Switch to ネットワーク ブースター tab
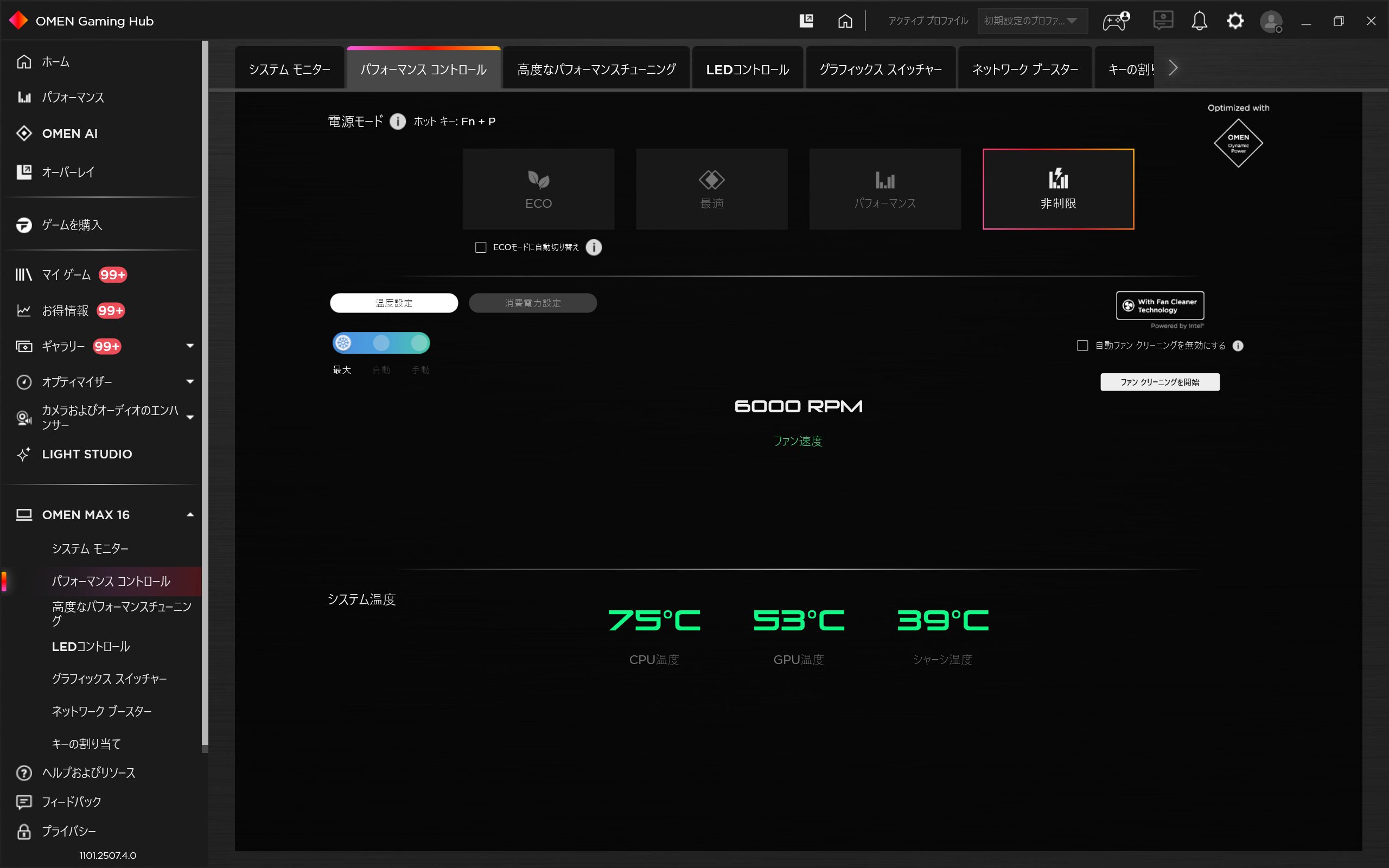 point(1025,69)
